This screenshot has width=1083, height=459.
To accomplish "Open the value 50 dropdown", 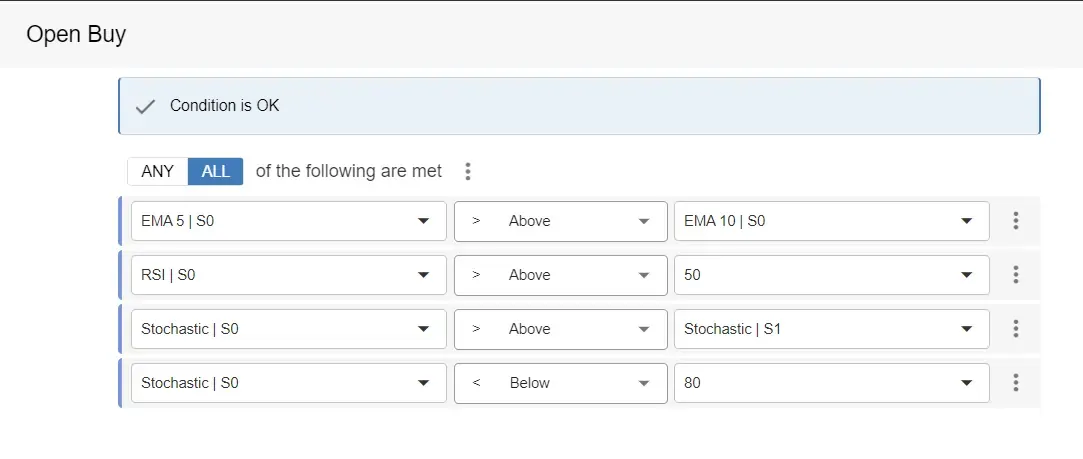I will (x=831, y=275).
